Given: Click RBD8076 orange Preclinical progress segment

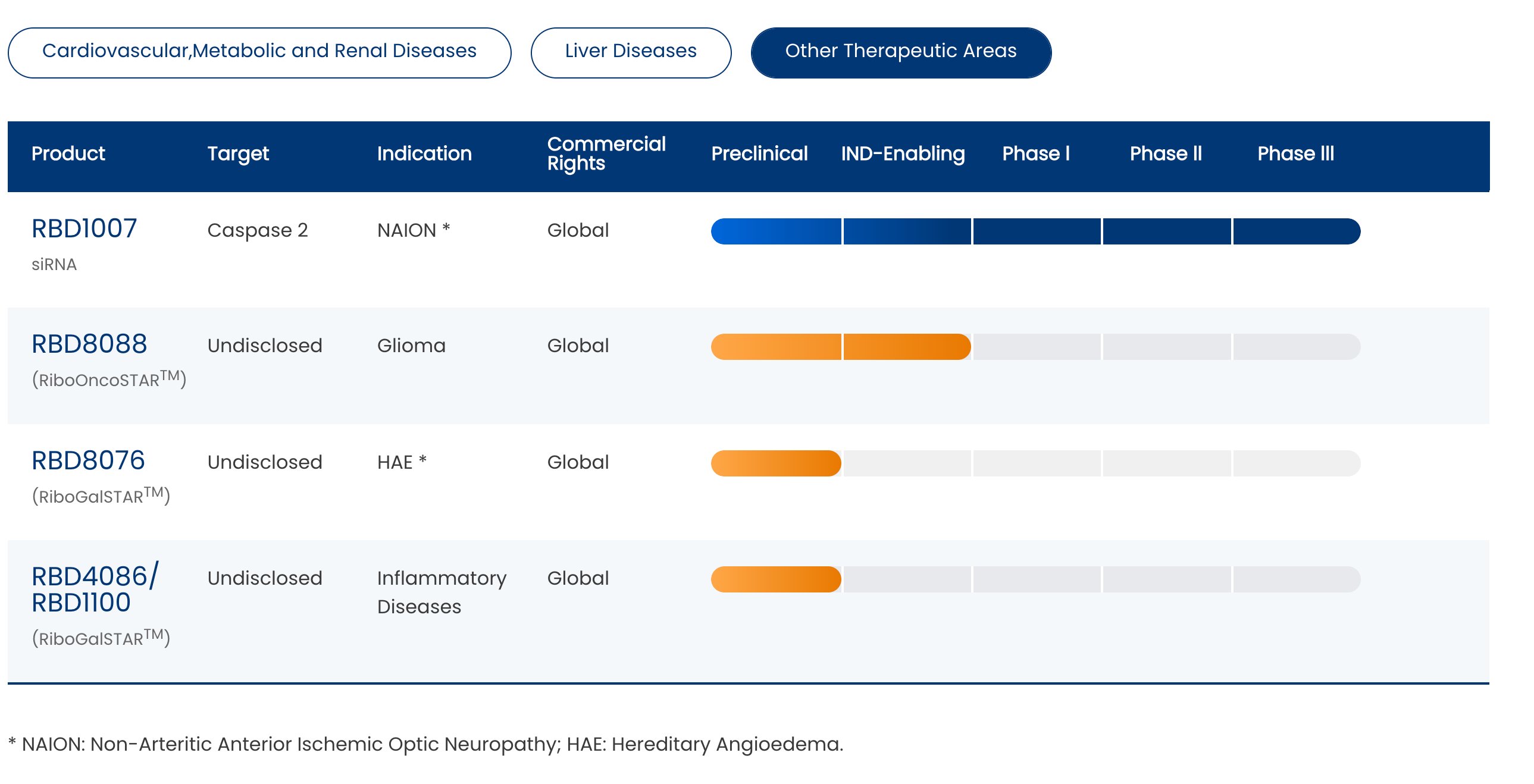Looking at the screenshot, I should (x=776, y=463).
